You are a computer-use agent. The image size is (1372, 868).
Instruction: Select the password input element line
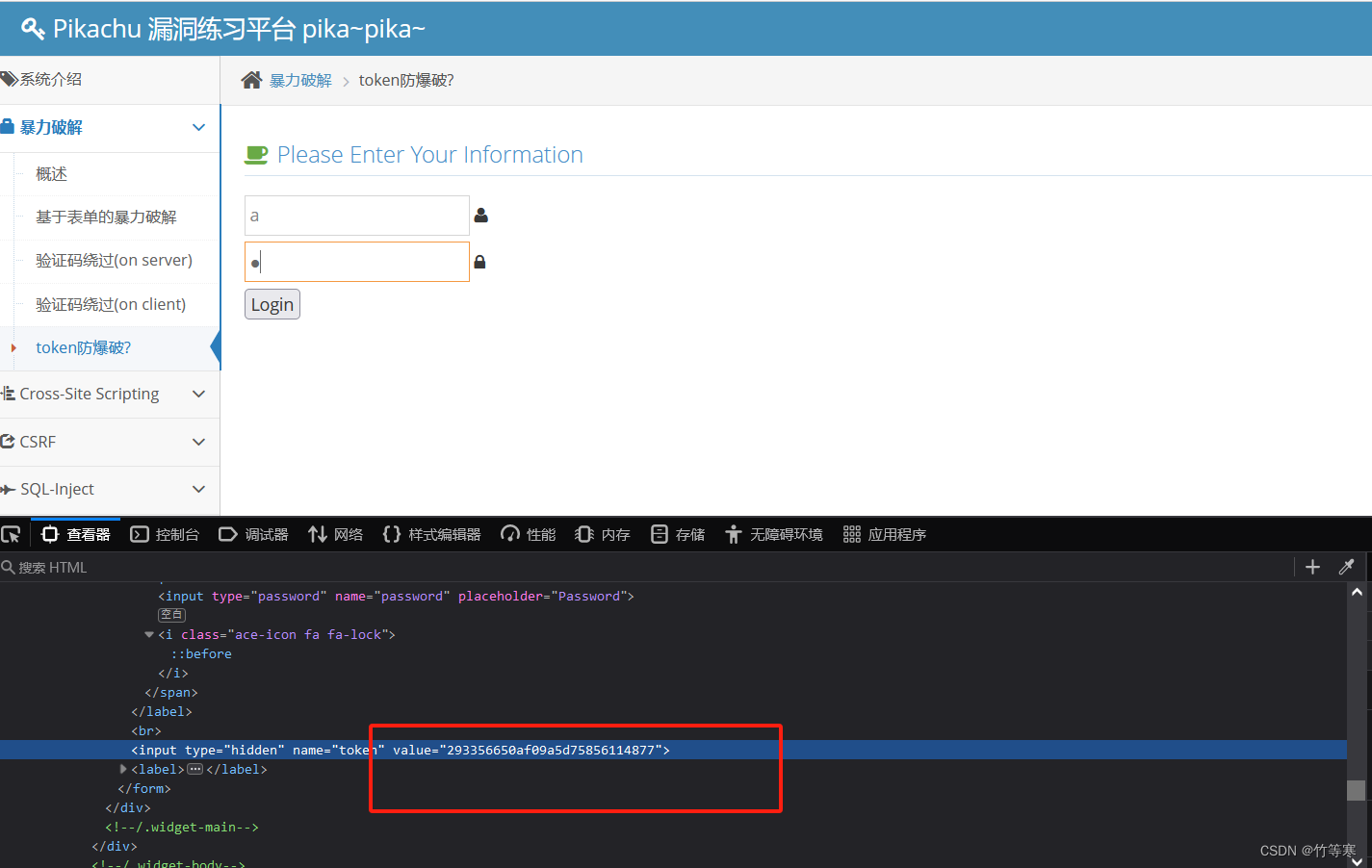[x=396, y=596]
